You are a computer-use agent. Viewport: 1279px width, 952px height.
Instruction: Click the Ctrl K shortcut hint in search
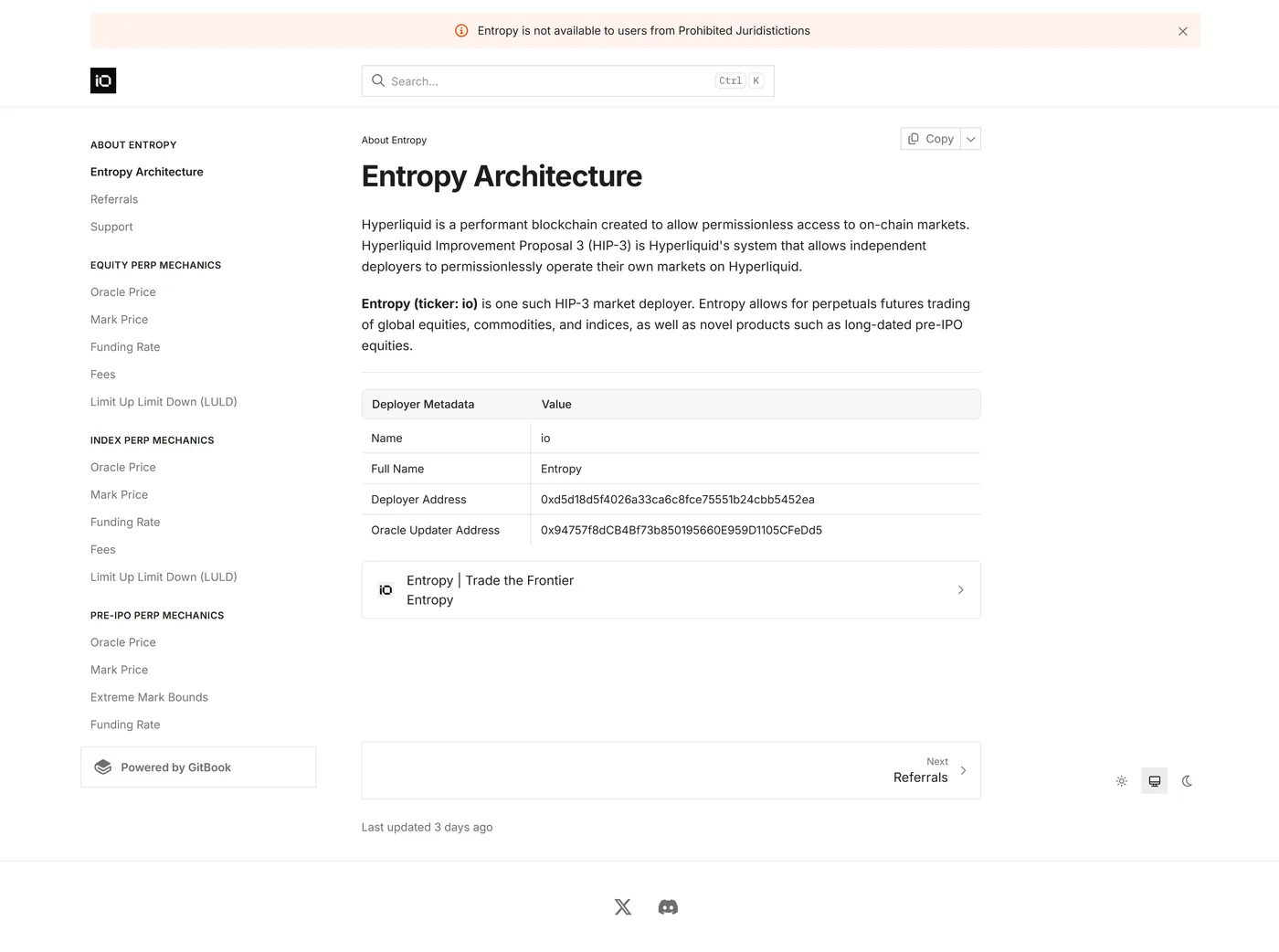739,80
